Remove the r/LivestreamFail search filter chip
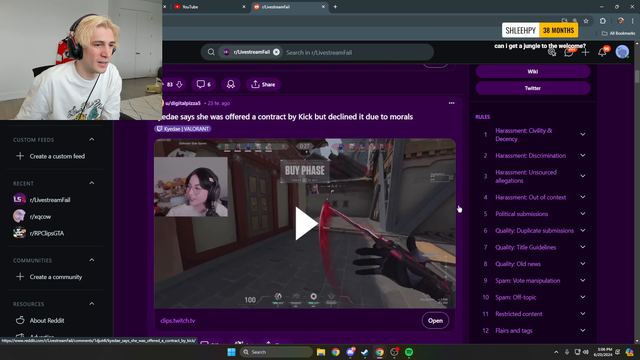The height and width of the screenshot is (360, 640). coord(276,52)
